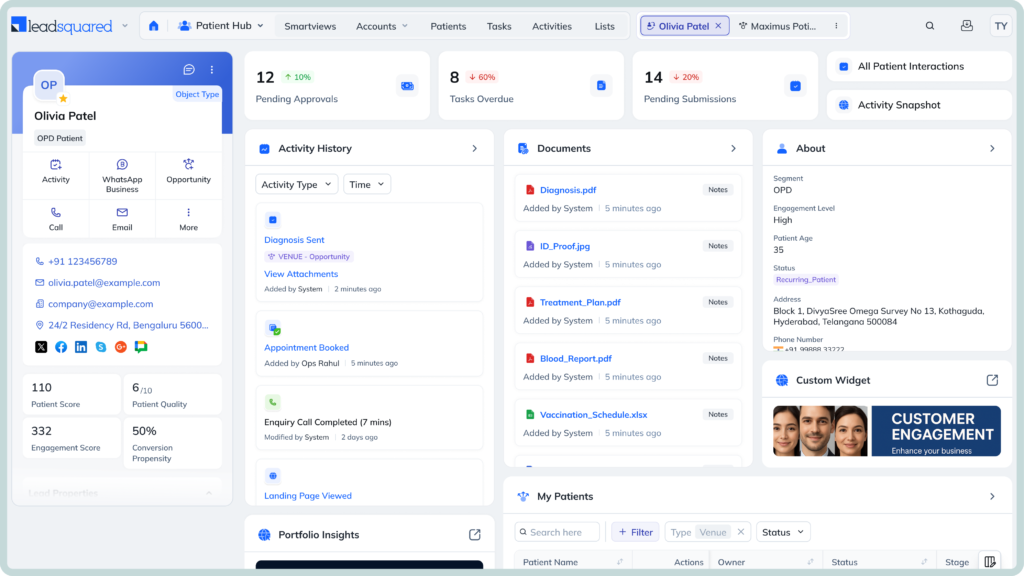This screenshot has height=576, width=1024.
Task: Open the Time filter dropdown
Action: [366, 184]
